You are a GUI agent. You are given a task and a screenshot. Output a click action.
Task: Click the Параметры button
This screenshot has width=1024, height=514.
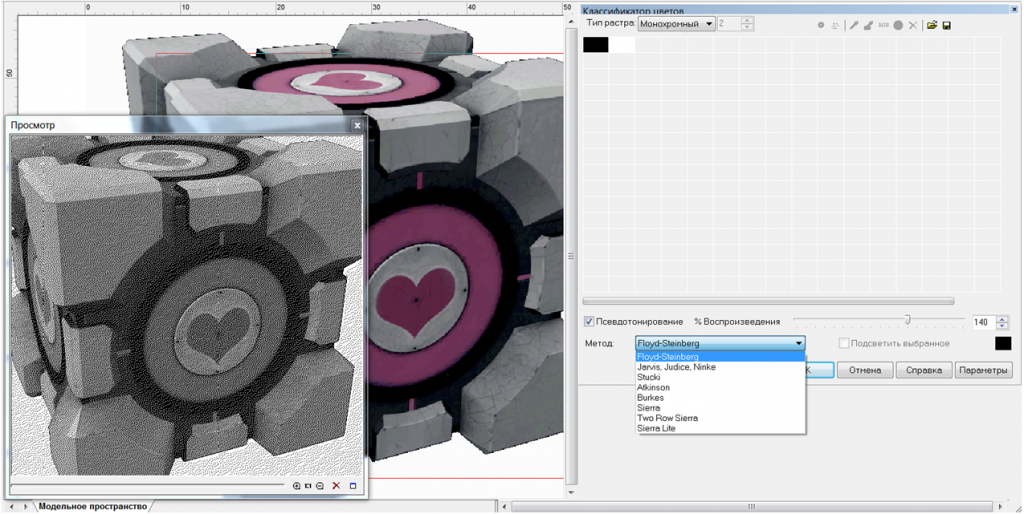(983, 370)
